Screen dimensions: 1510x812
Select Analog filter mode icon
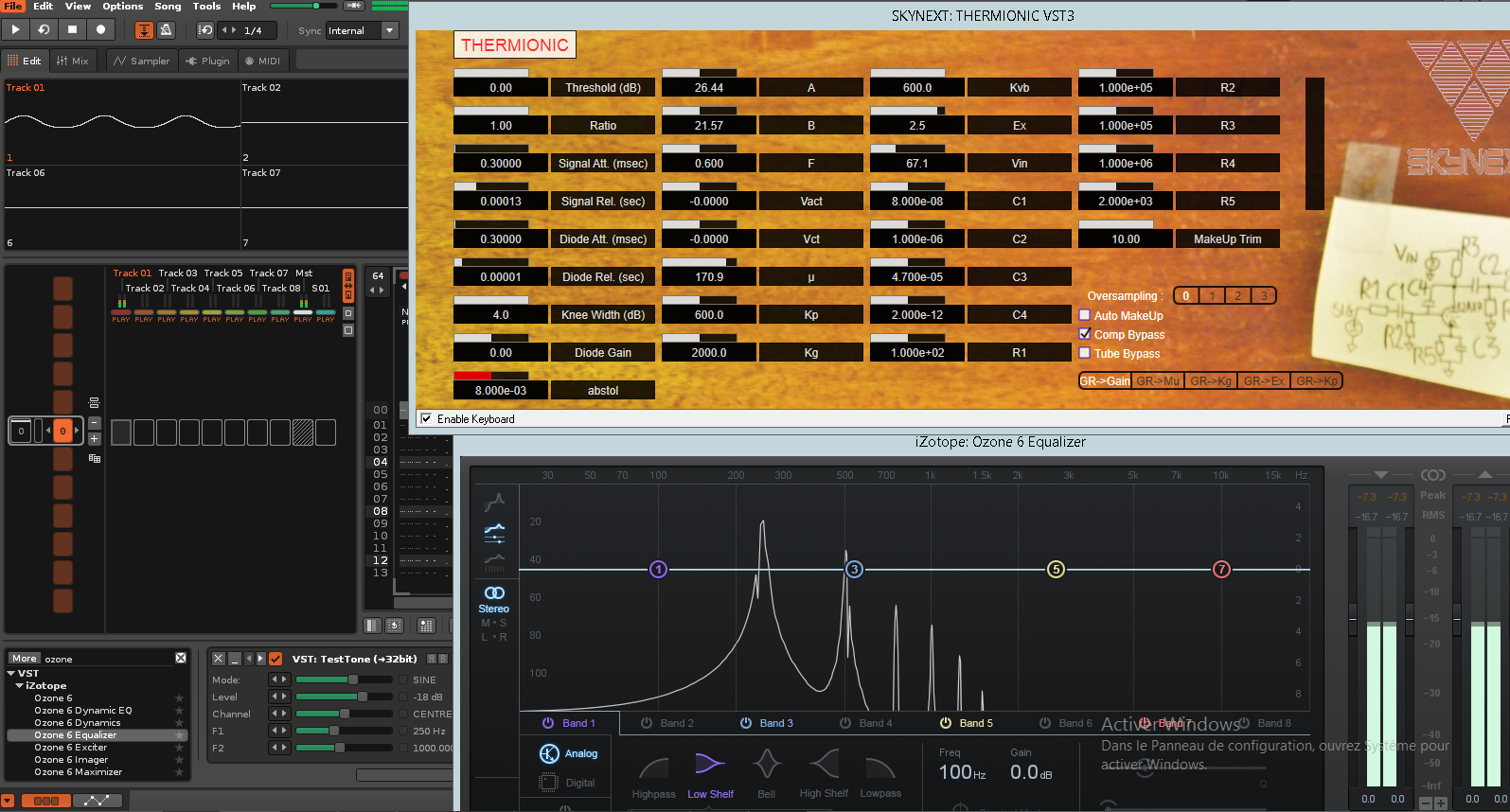point(549,753)
